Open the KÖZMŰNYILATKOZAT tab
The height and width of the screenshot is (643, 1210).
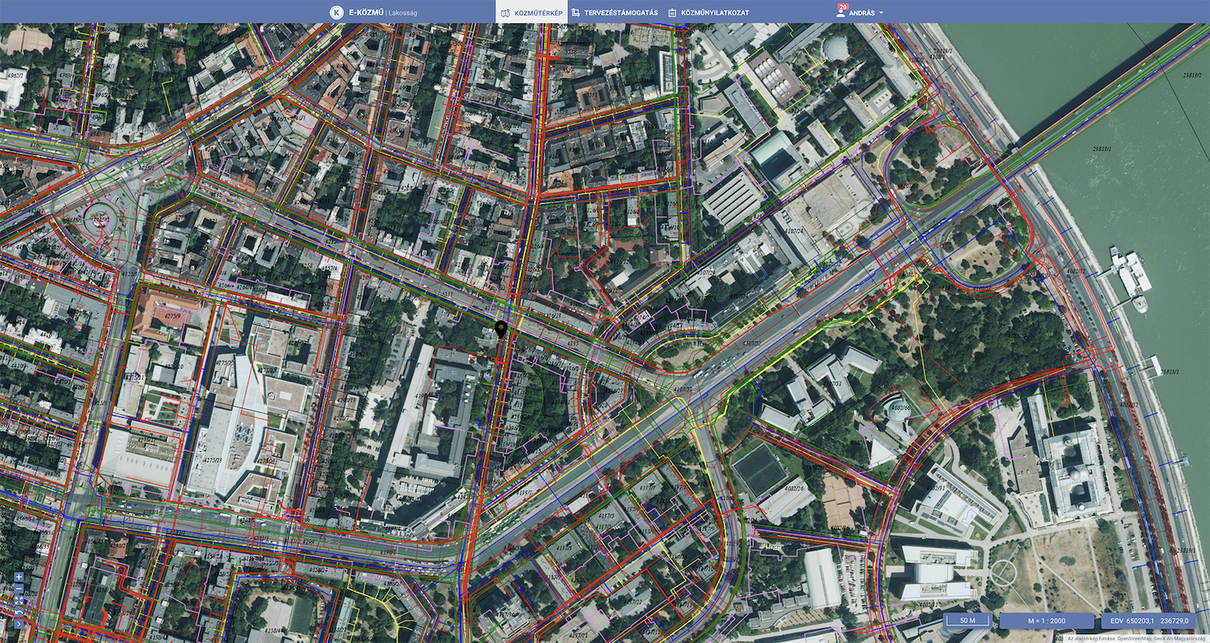click(x=708, y=12)
